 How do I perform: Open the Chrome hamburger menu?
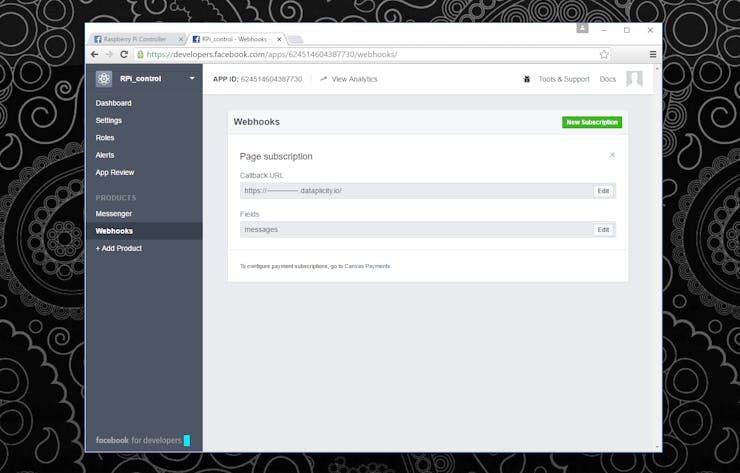653,54
